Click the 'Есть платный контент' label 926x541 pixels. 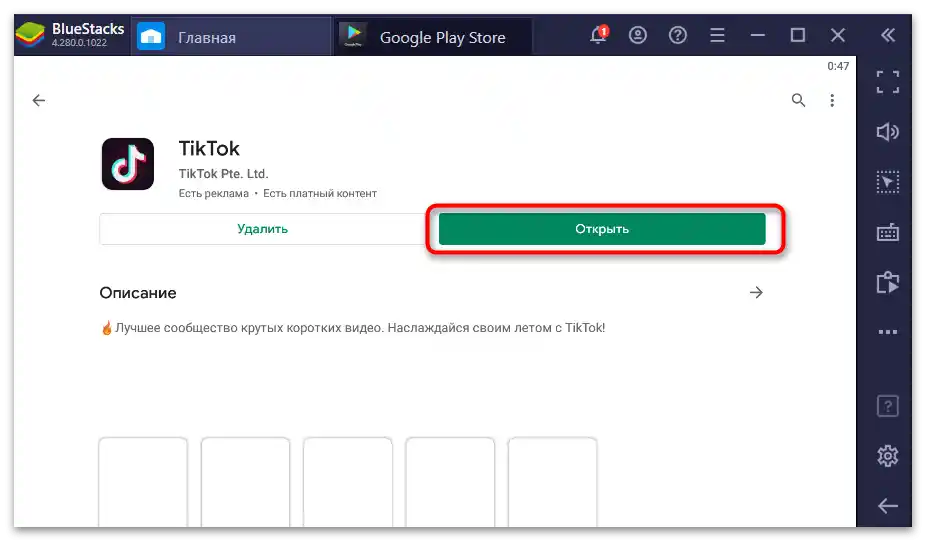click(x=319, y=193)
